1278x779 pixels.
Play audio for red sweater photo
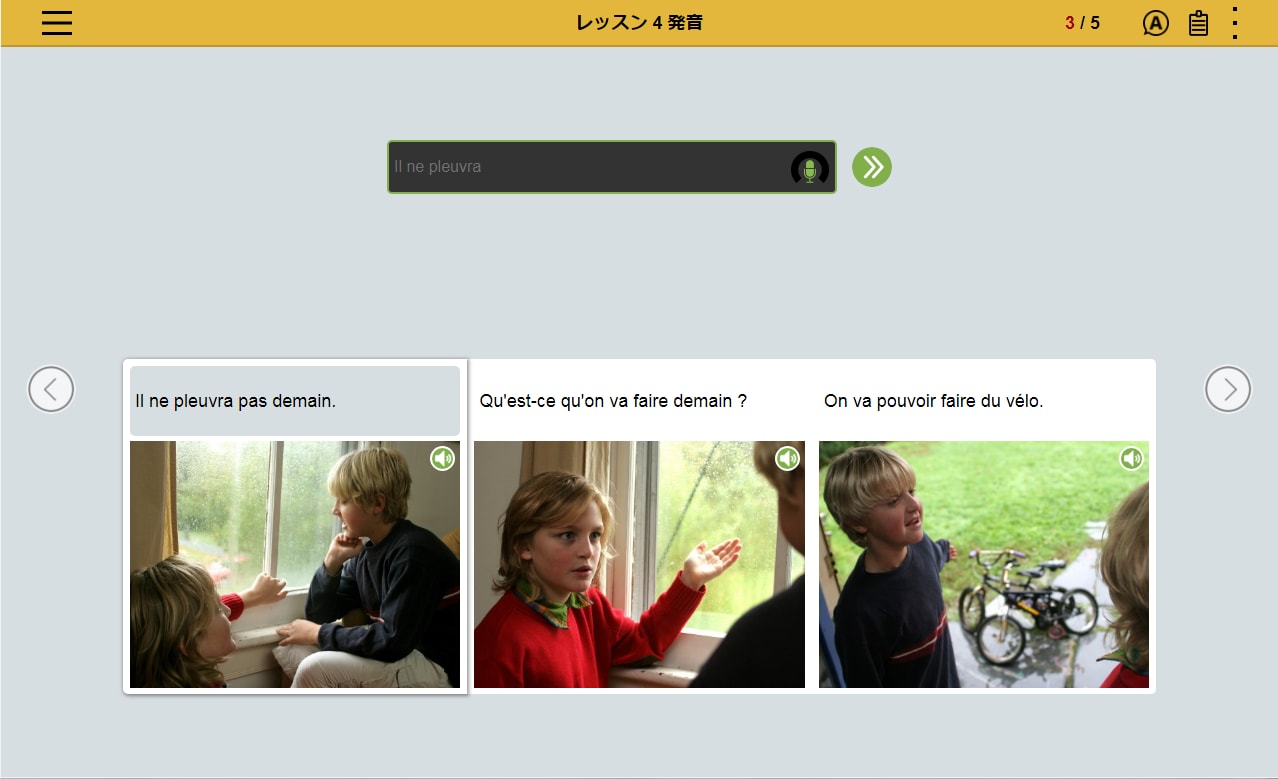pos(787,459)
